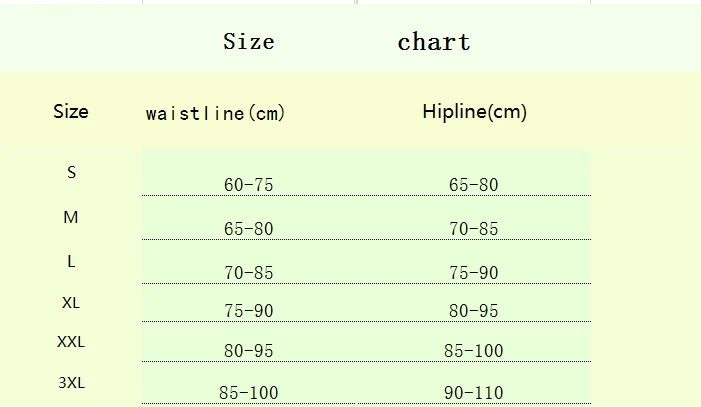Select hipline value 85-100 for XXL

(x=473, y=351)
